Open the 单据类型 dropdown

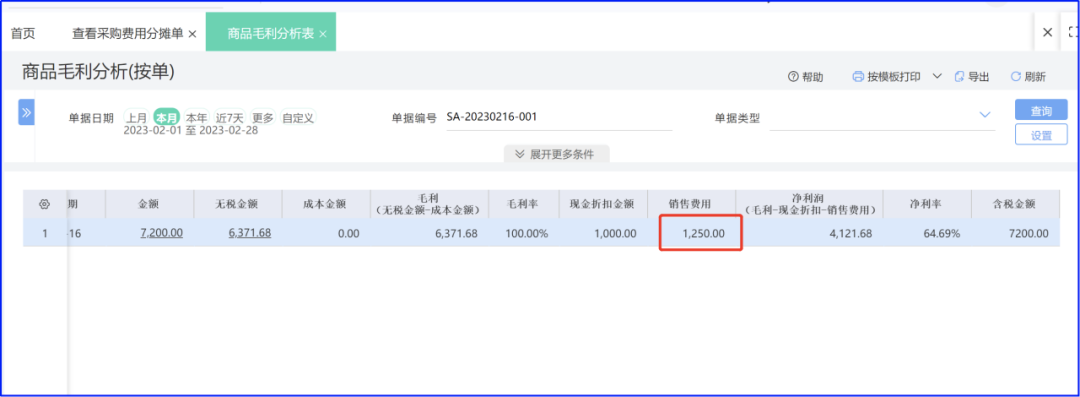point(882,117)
